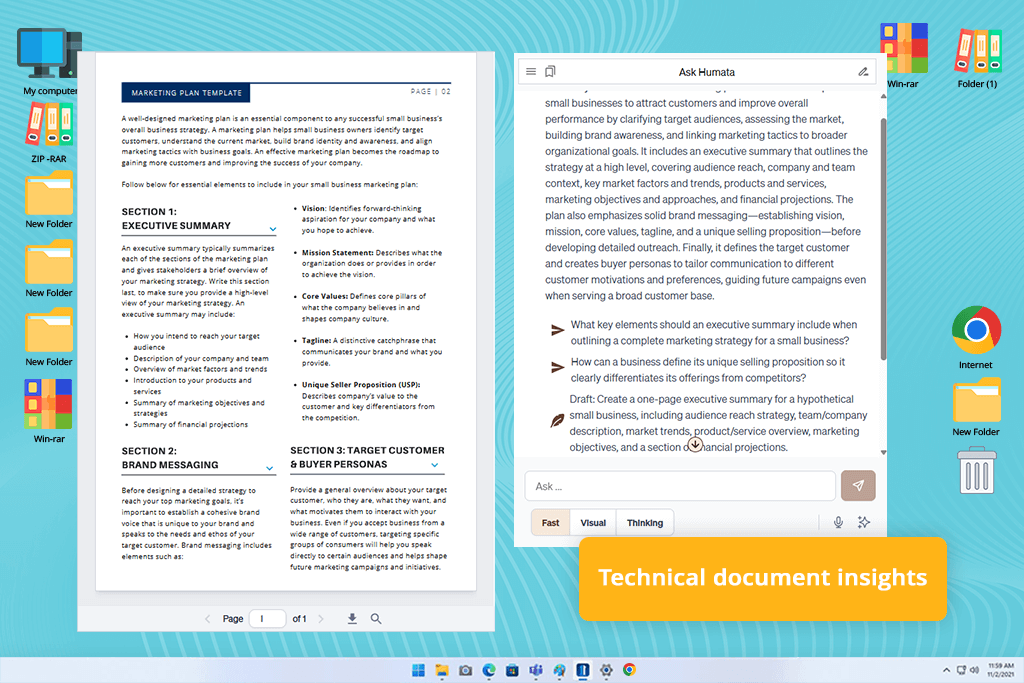Image resolution: width=1024 pixels, height=683 pixels.
Task: Select the Thinking response mode
Action: coord(645,523)
